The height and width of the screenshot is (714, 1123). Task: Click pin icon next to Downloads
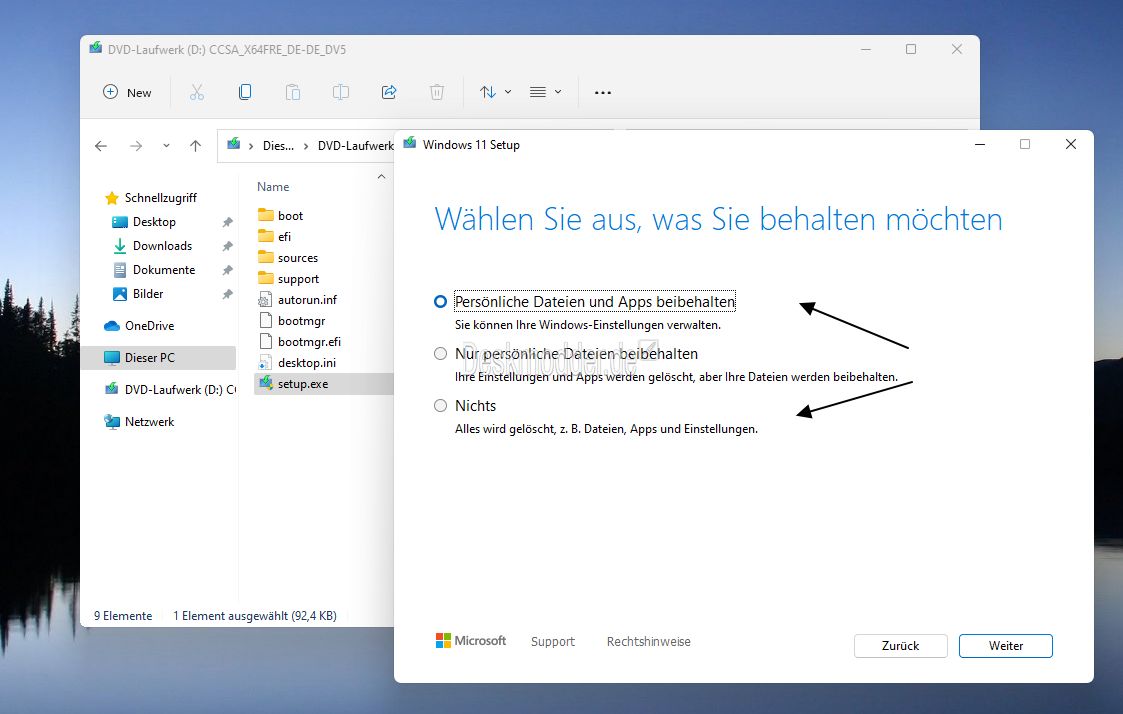pyautogui.click(x=227, y=246)
